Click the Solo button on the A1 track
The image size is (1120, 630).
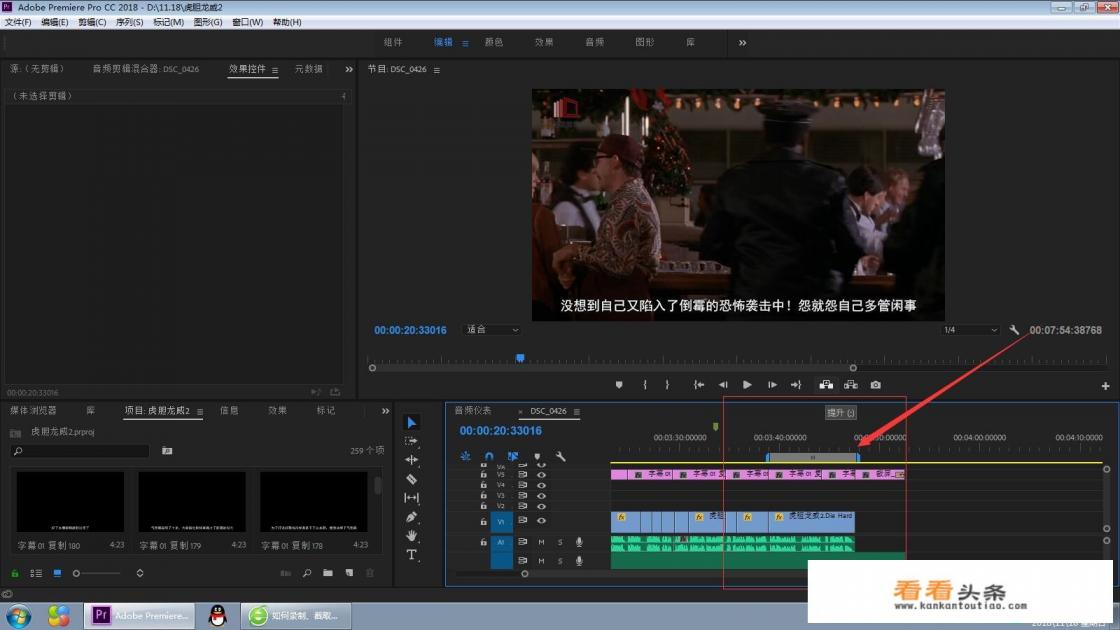click(560, 541)
